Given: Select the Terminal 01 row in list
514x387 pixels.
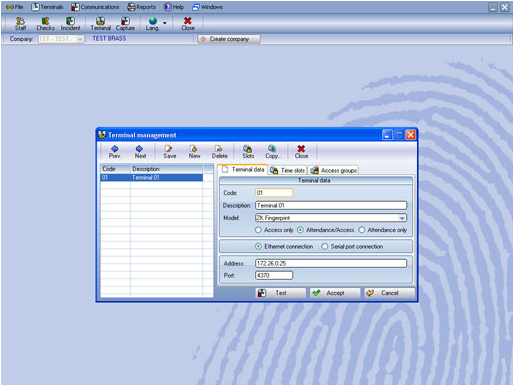Looking at the screenshot, I should [152, 177].
